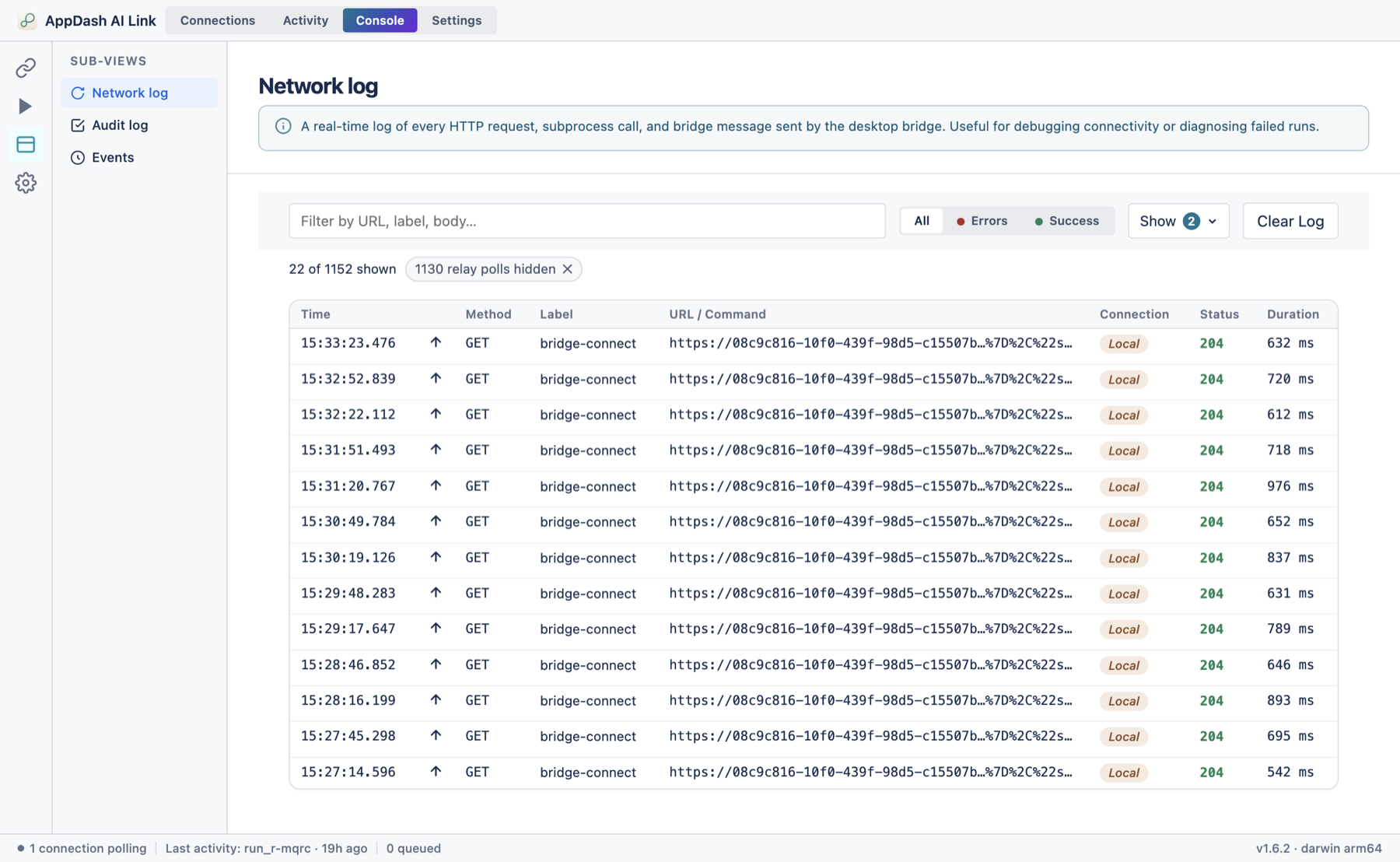Click the info icon in the description banner
1400x862 pixels.
pos(283,126)
